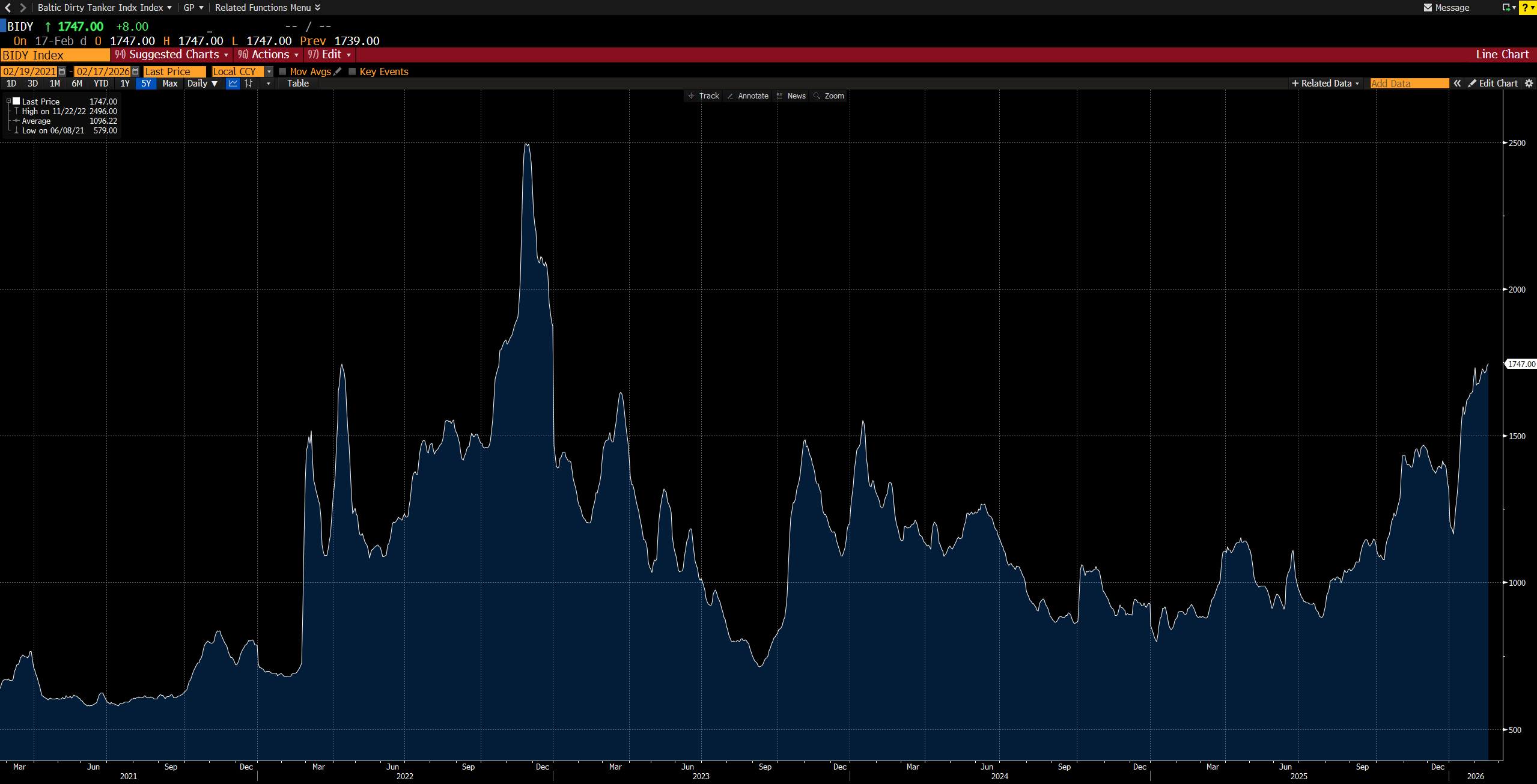The height and width of the screenshot is (784, 1537).
Task: Click the pencil icon beside Mov Avgs
Action: pos(338,71)
